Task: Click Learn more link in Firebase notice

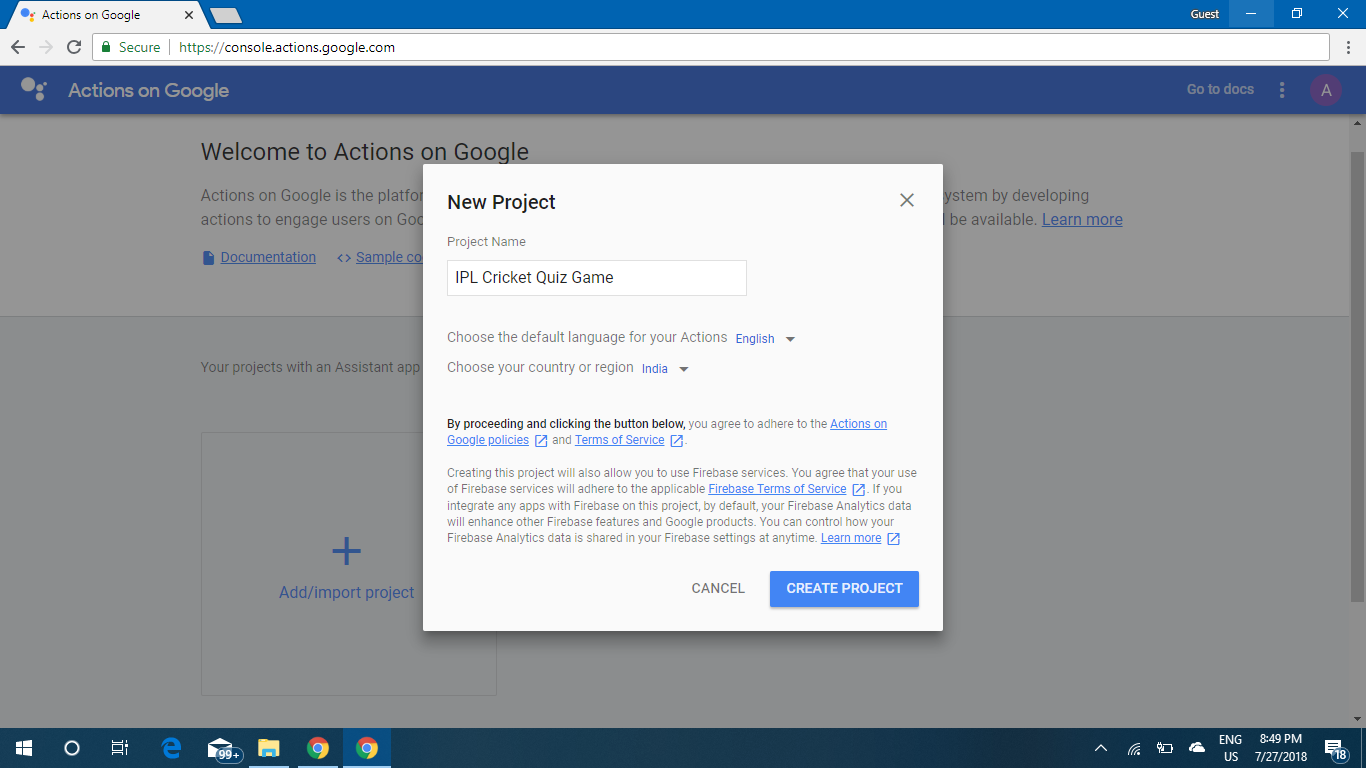Action: point(851,538)
